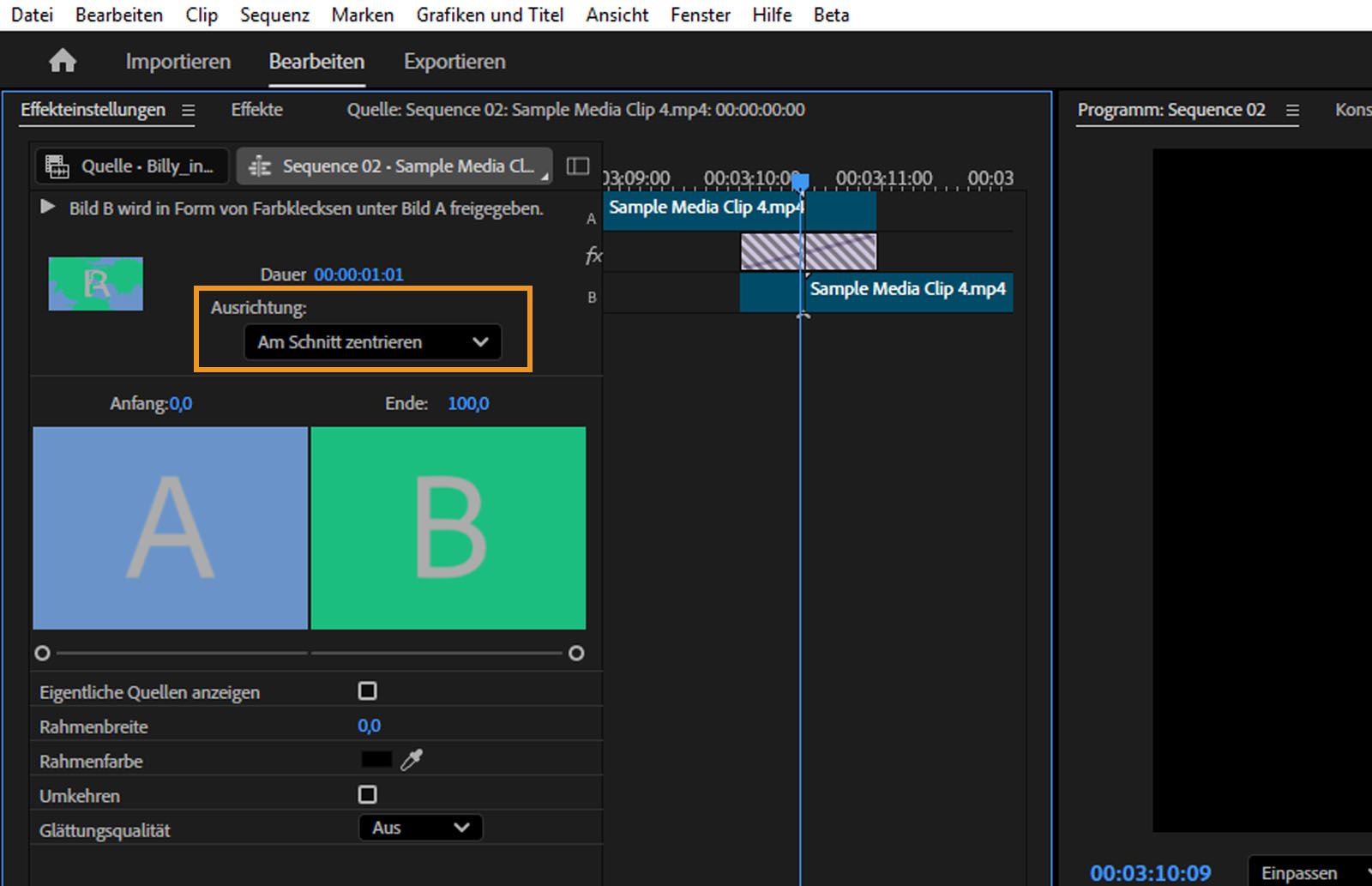The width and height of the screenshot is (1372, 886).
Task: Go to the Exportieren workspace
Action: coord(454,62)
